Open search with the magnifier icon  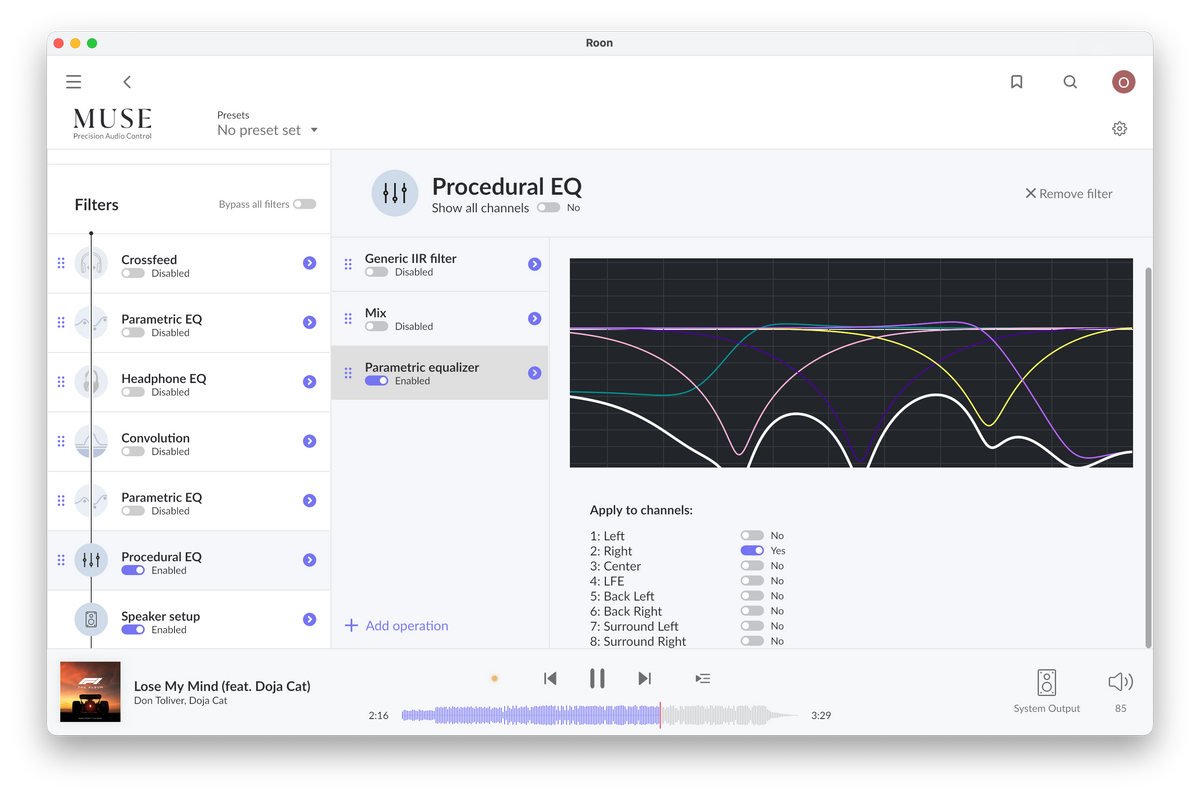pos(1070,82)
